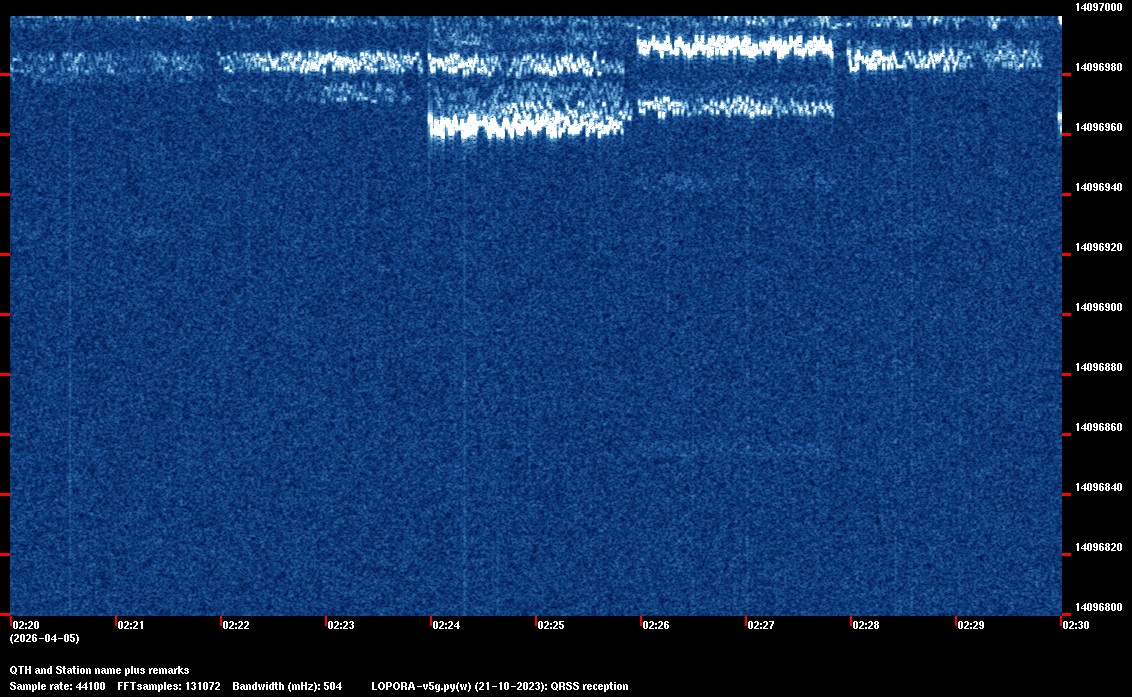Click the bright signal trace near 14096960 at 02:25
1132x697 pixels.
pyautogui.click(x=526, y=126)
